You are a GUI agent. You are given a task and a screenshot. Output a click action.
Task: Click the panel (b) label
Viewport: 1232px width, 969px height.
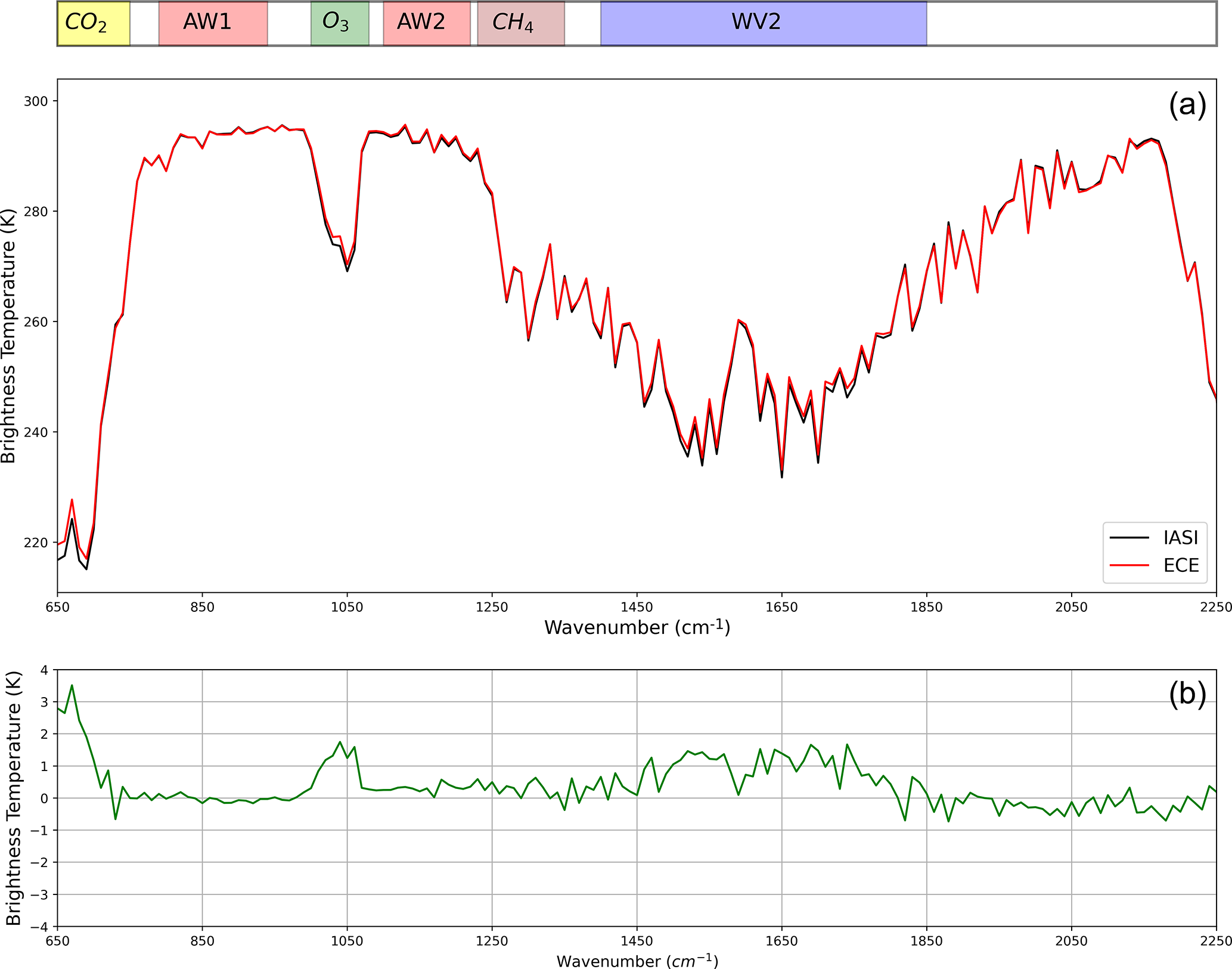point(1187,695)
